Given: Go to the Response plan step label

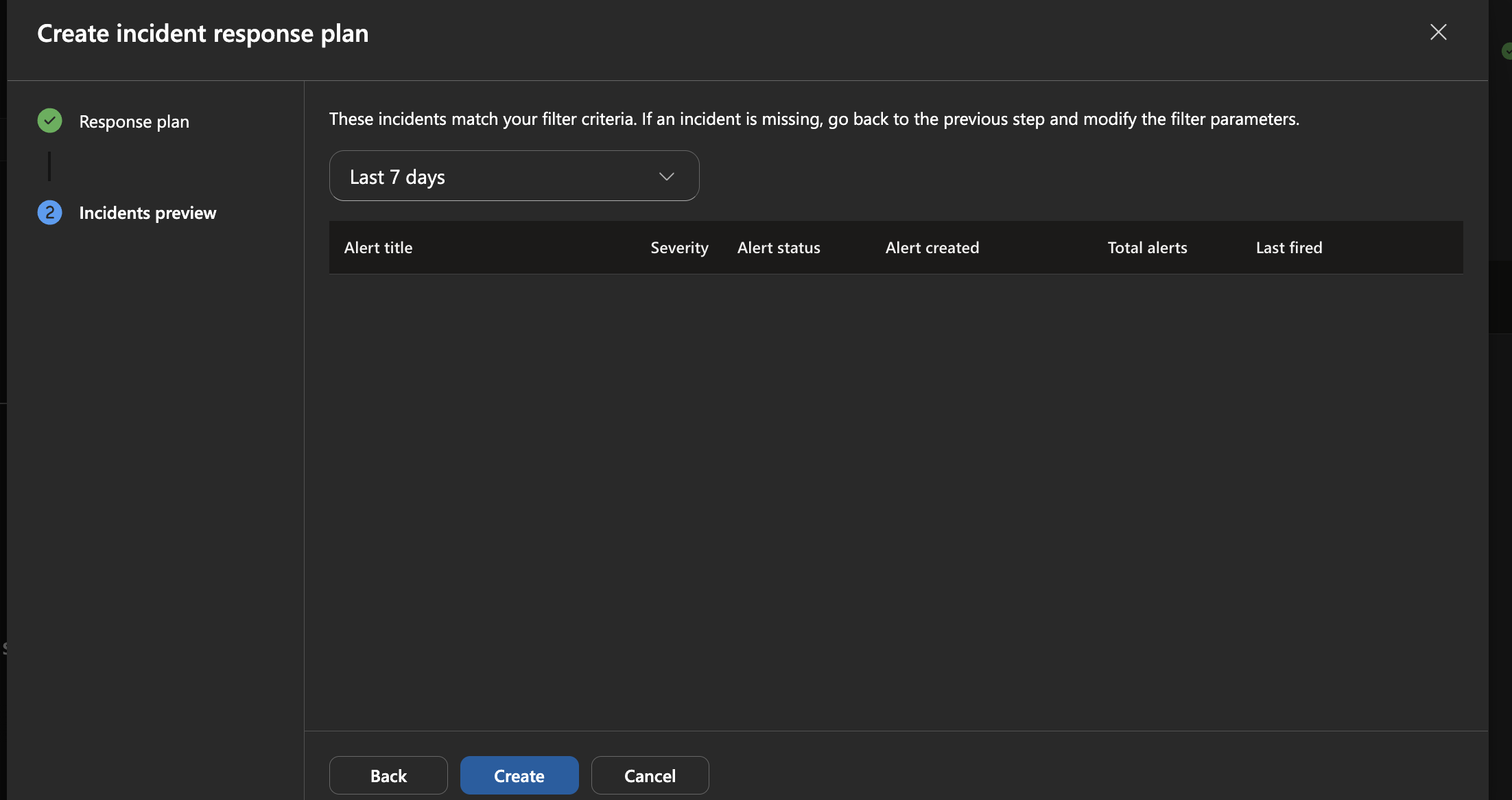Looking at the screenshot, I should pos(134,121).
